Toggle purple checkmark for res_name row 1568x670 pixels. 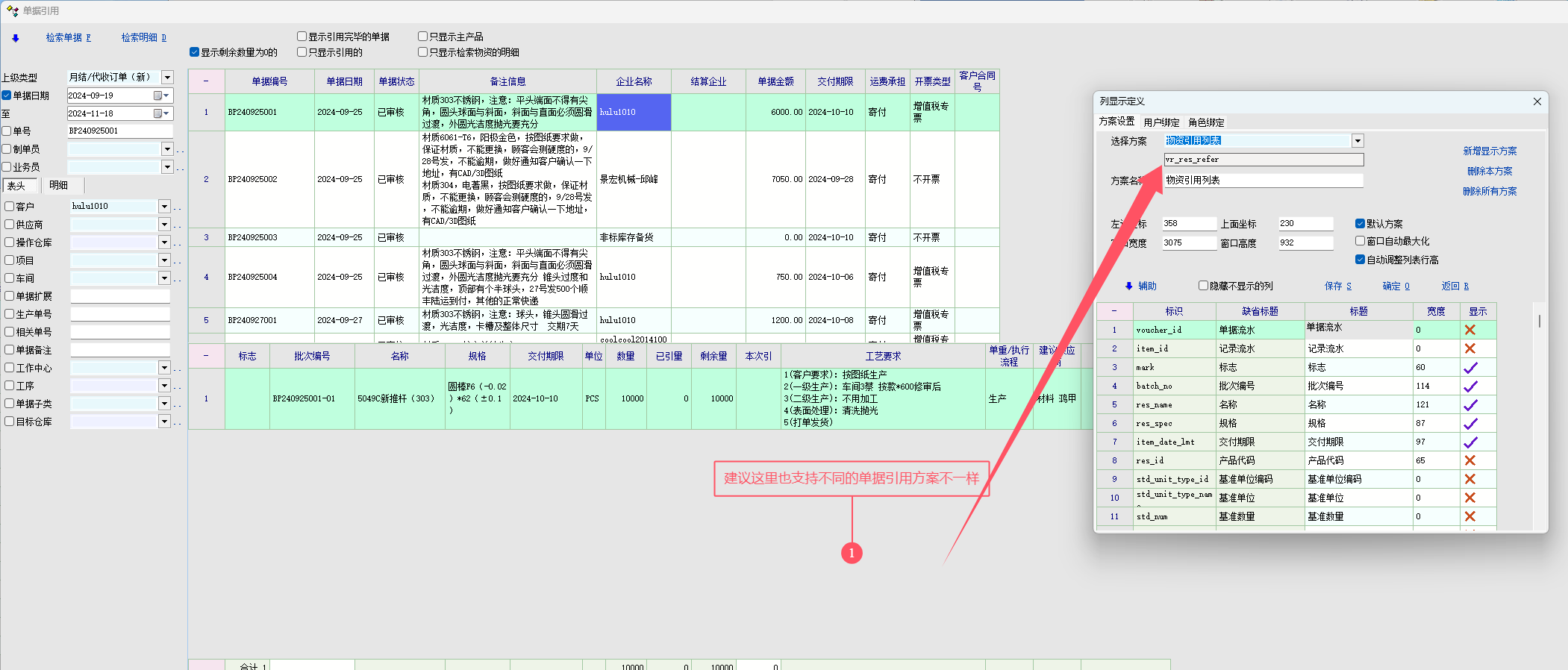tap(1469, 404)
